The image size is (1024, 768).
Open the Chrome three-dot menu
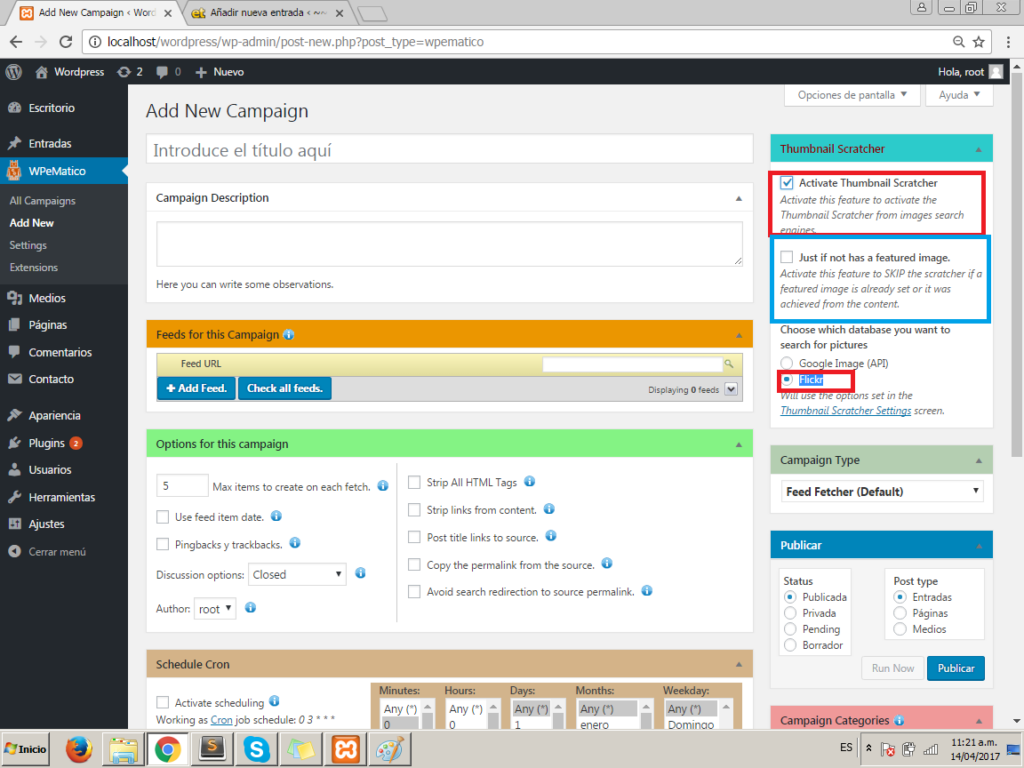[x=1008, y=42]
